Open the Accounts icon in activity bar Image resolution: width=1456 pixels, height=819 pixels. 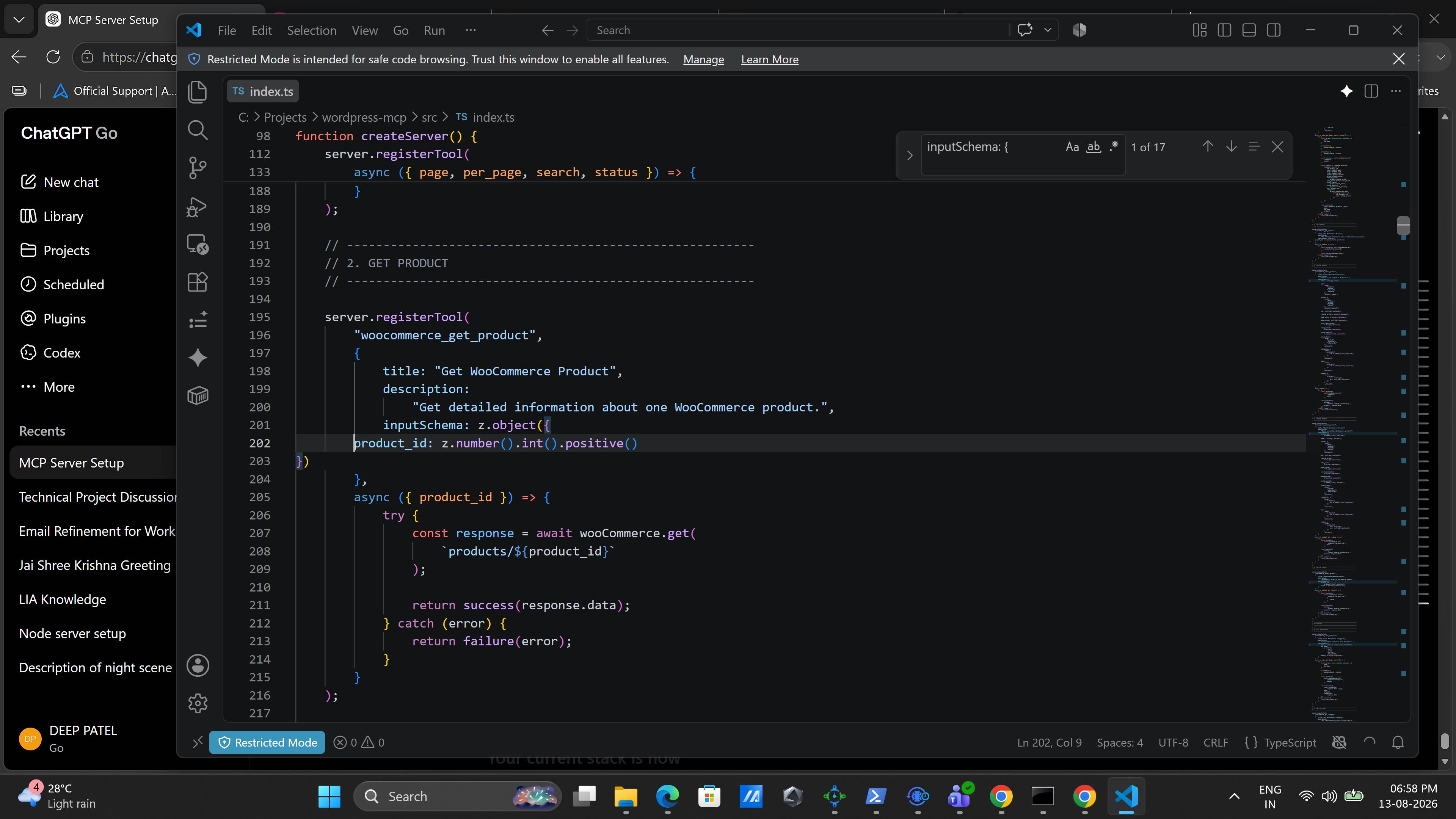point(198,665)
